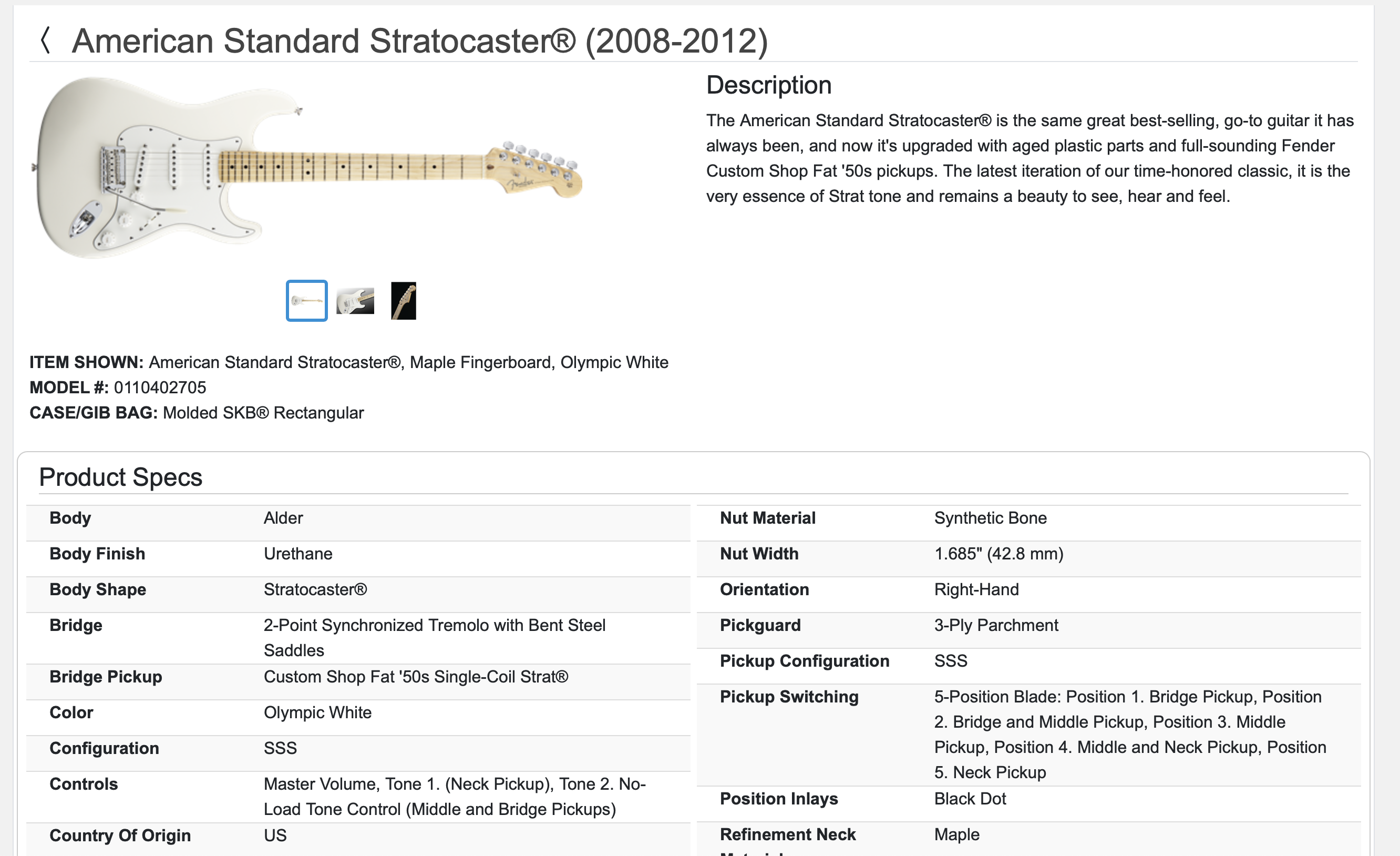Viewport: 1400px width, 856px height.
Task: Open the headstock thumbnail on black background
Action: (404, 301)
